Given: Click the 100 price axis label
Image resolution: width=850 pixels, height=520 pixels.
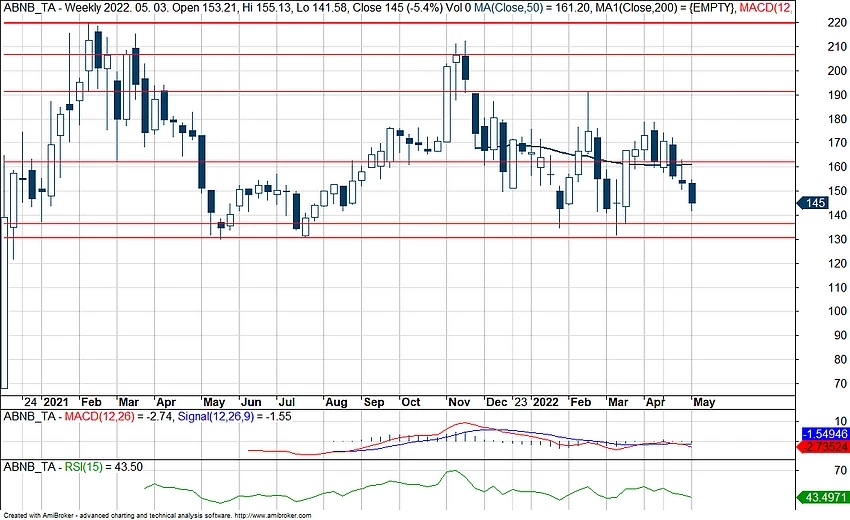Looking at the screenshot, I should pos(838,311).
